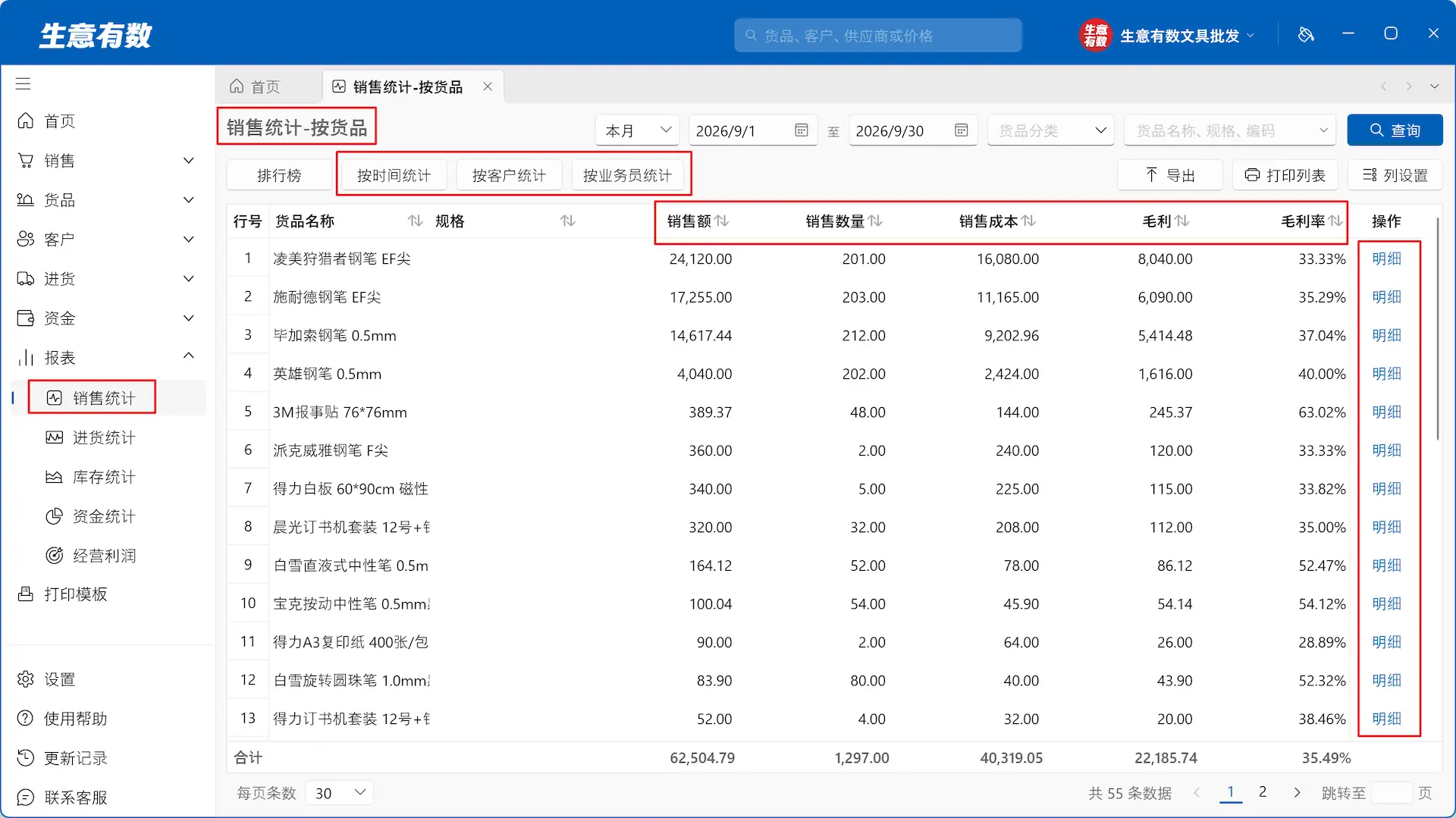Sort by 销售额 column arrows

point(722,221)
